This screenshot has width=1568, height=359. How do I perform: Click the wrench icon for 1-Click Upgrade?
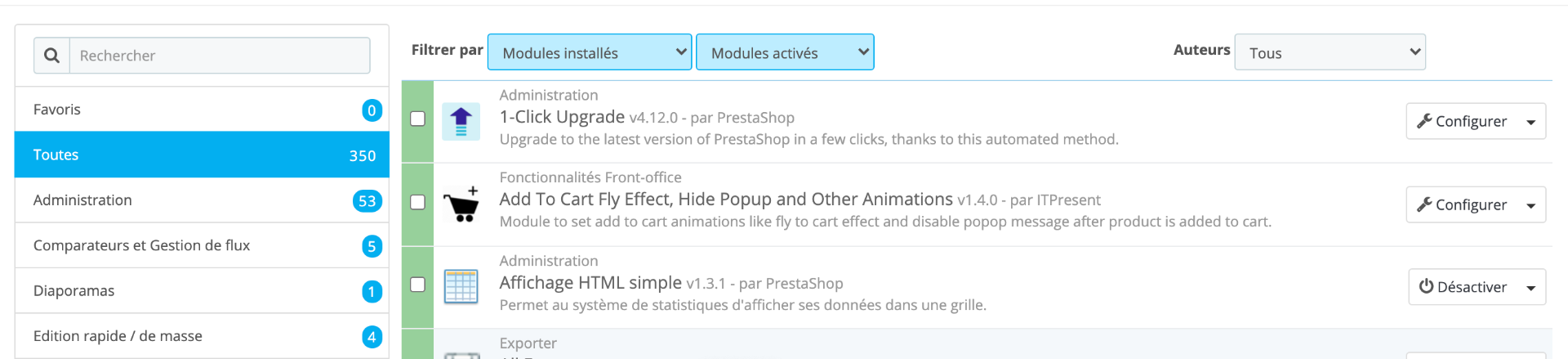[1424, 121]
